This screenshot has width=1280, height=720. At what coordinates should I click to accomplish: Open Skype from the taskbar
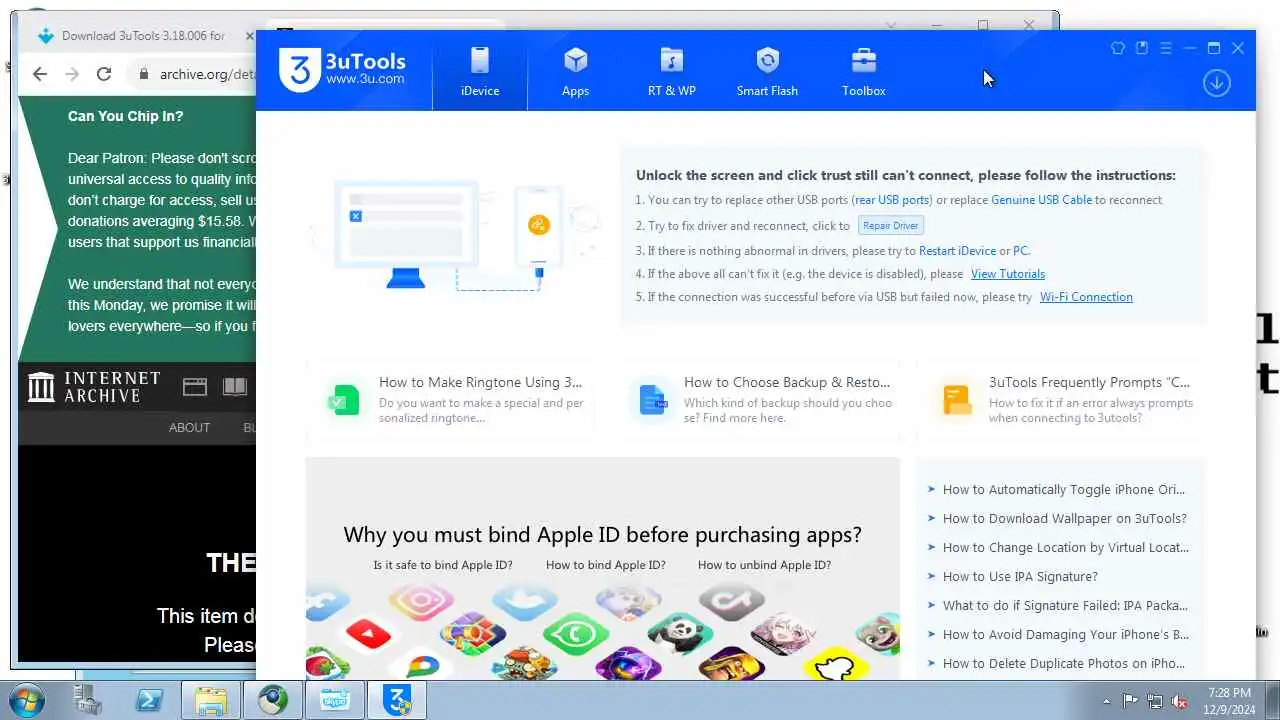334,700
